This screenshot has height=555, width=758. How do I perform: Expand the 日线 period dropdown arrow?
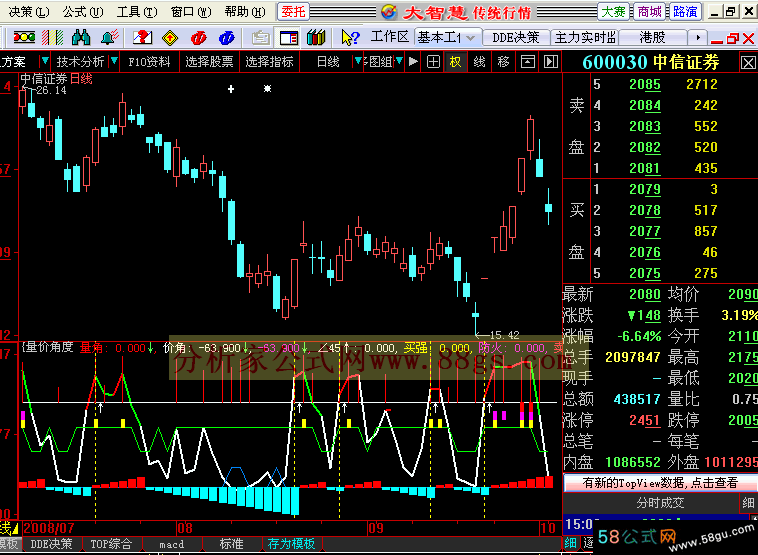click(358, 61)
